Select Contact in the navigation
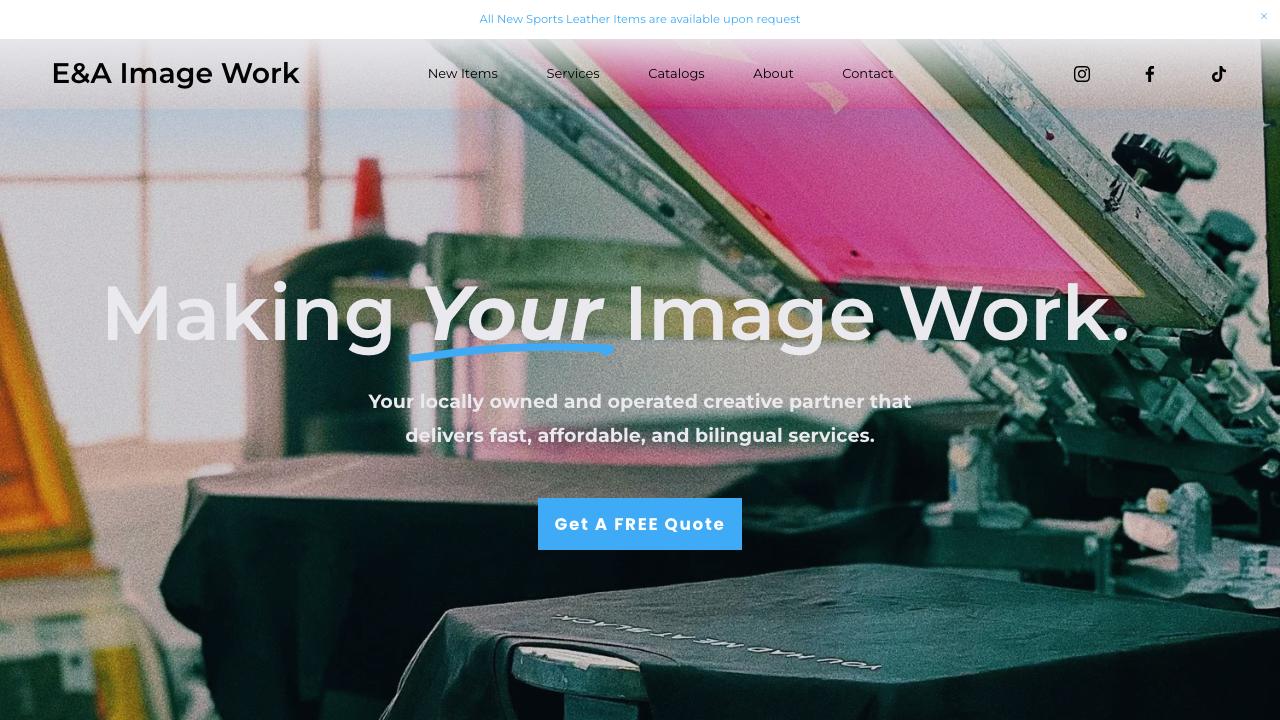Image resolution: width=1280 pixels, height=720 pixels. tap(867, 74)
